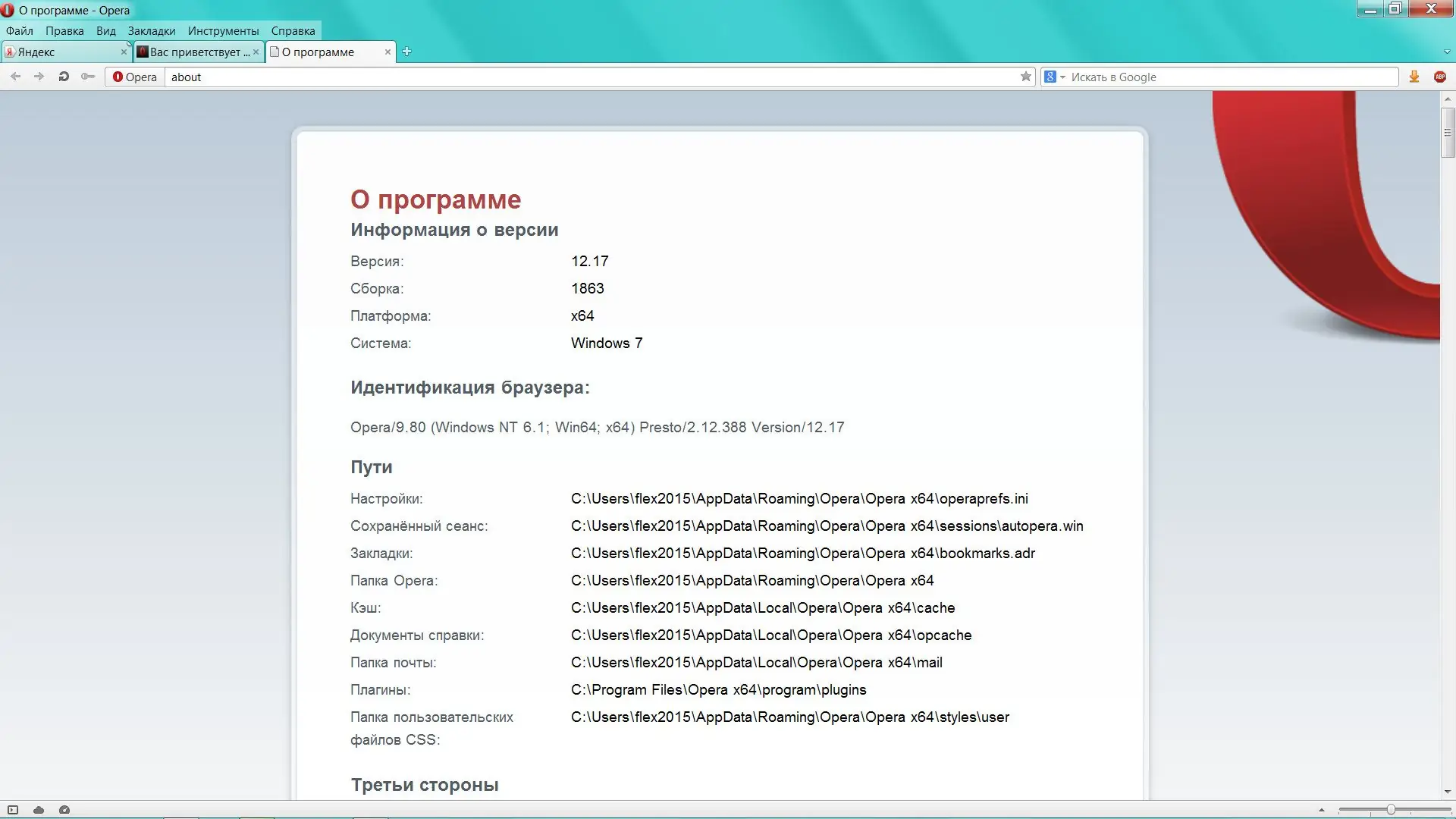Go back using the back arrow

pyautogui.click(x=15, y=77)
